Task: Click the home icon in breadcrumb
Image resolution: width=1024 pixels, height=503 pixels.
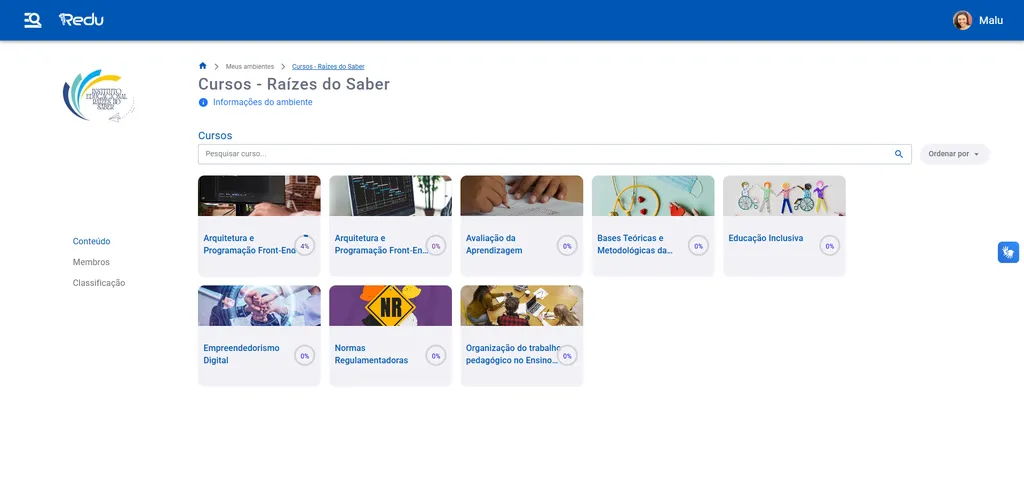Action: (x=203, y=66)
